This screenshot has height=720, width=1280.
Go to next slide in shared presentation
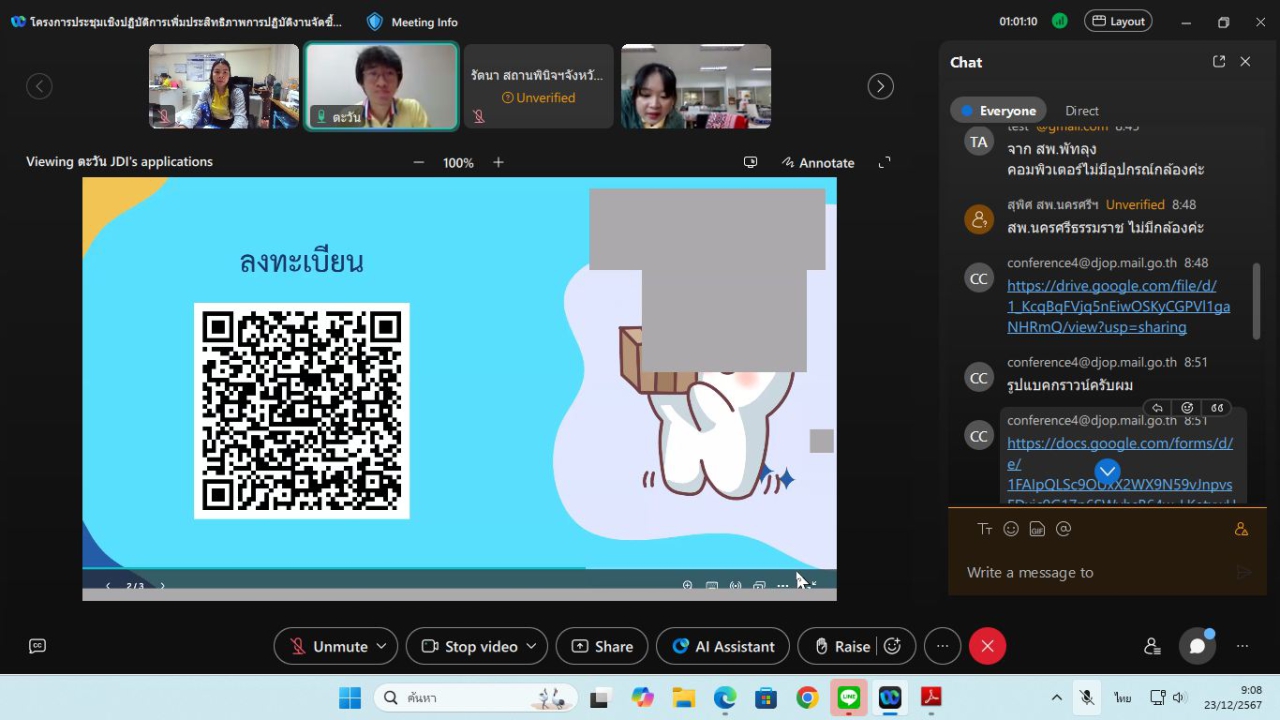[162, 586]
